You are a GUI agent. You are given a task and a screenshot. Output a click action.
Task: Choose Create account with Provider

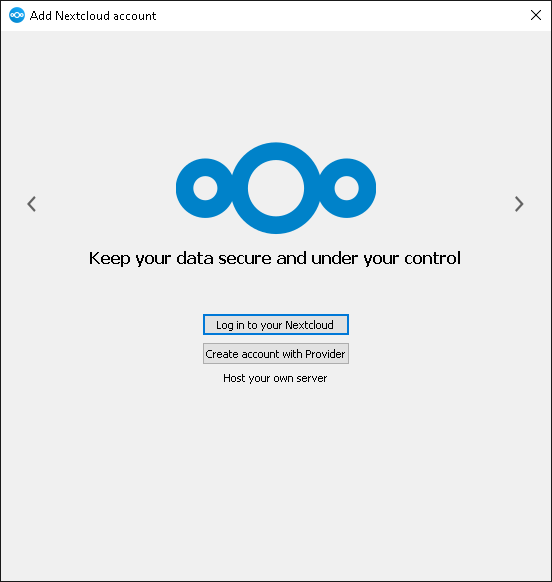(276, 354)
